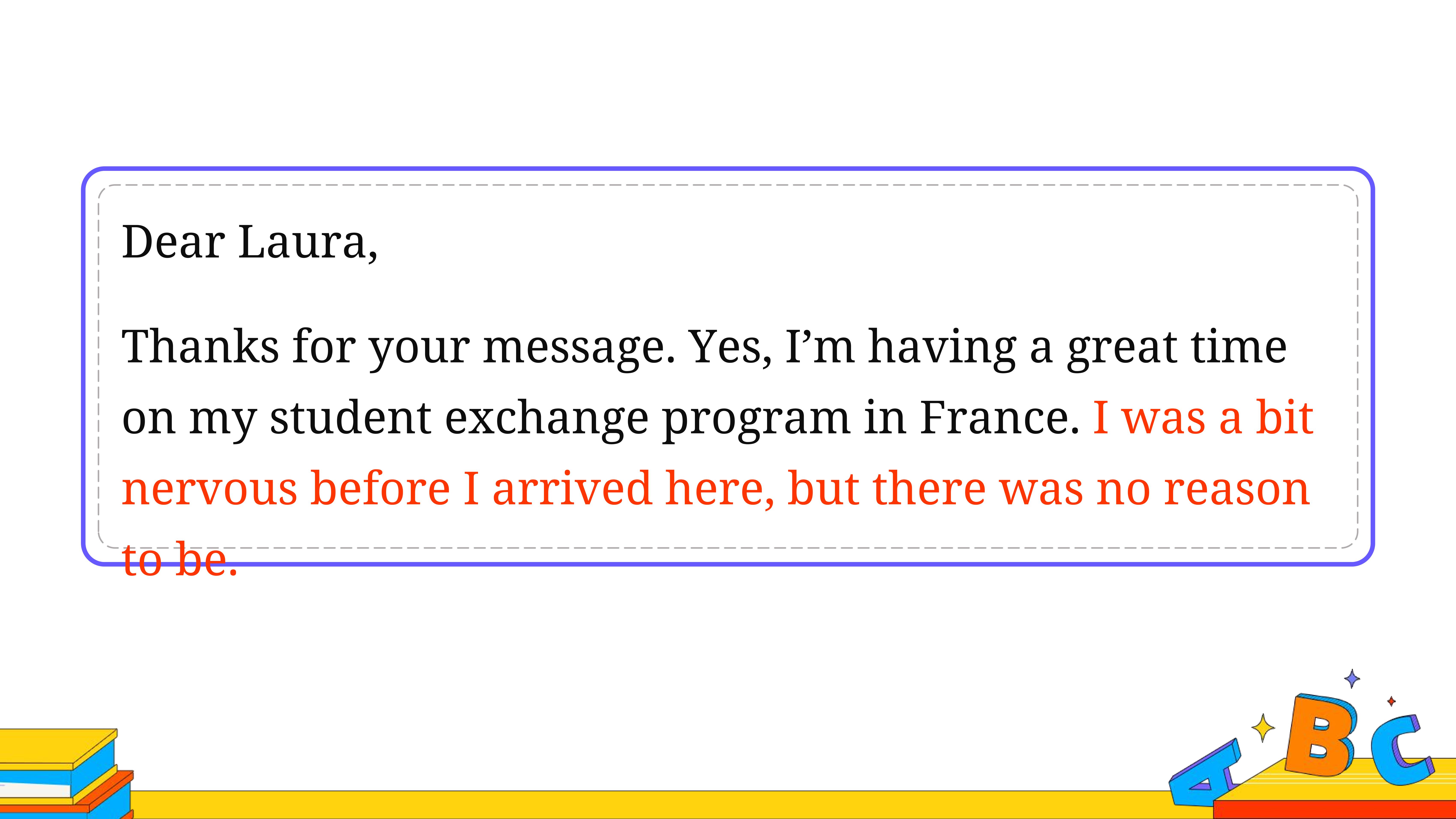
Task: Click the purple sparkle star above the ABC
Action: point(1351,678)
